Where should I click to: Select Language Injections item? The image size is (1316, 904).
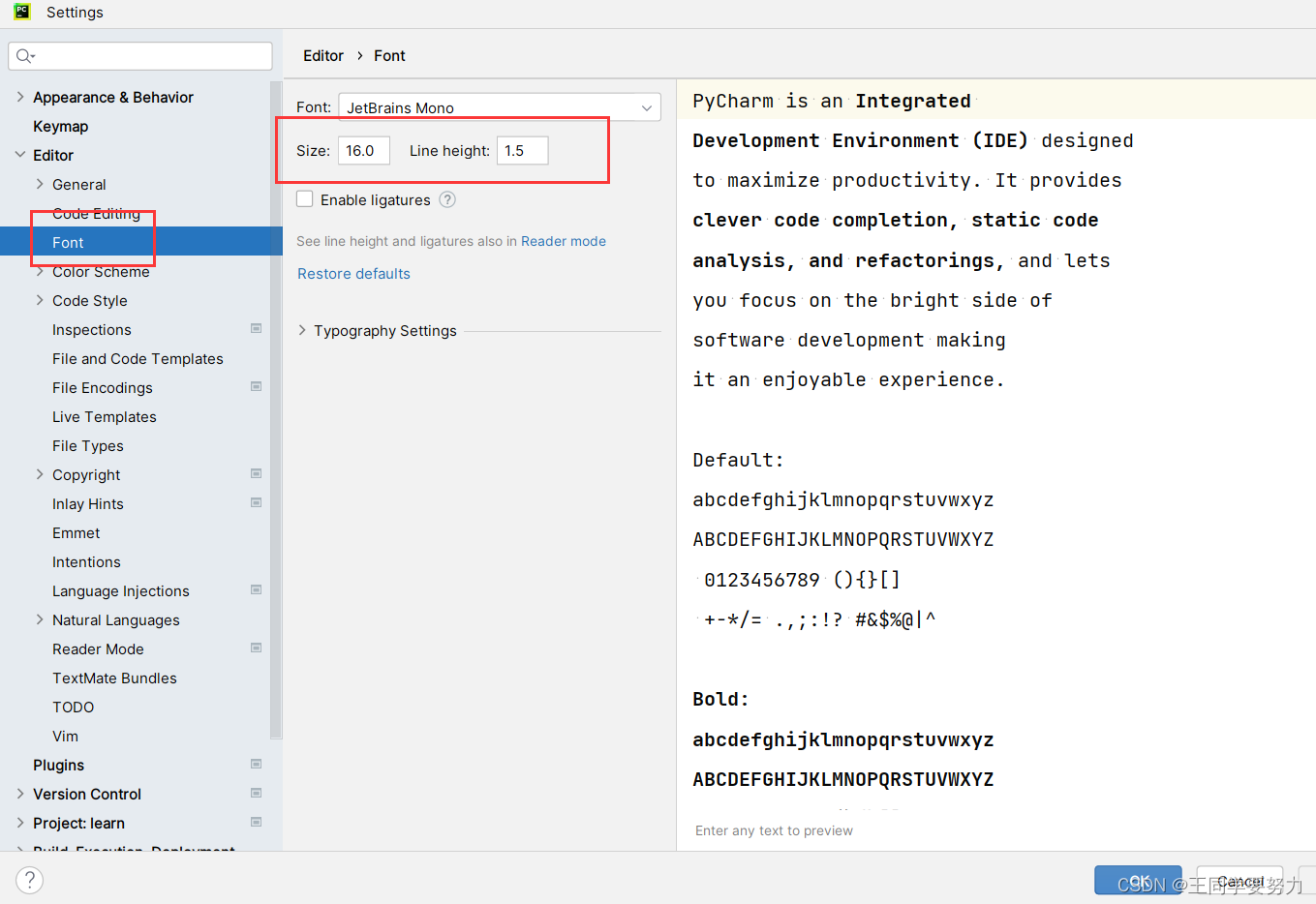point(120,590)
